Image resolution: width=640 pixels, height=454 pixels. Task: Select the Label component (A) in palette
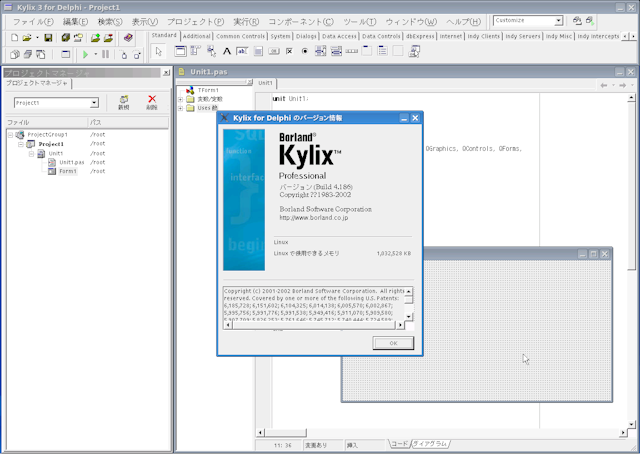click(227, 51)
